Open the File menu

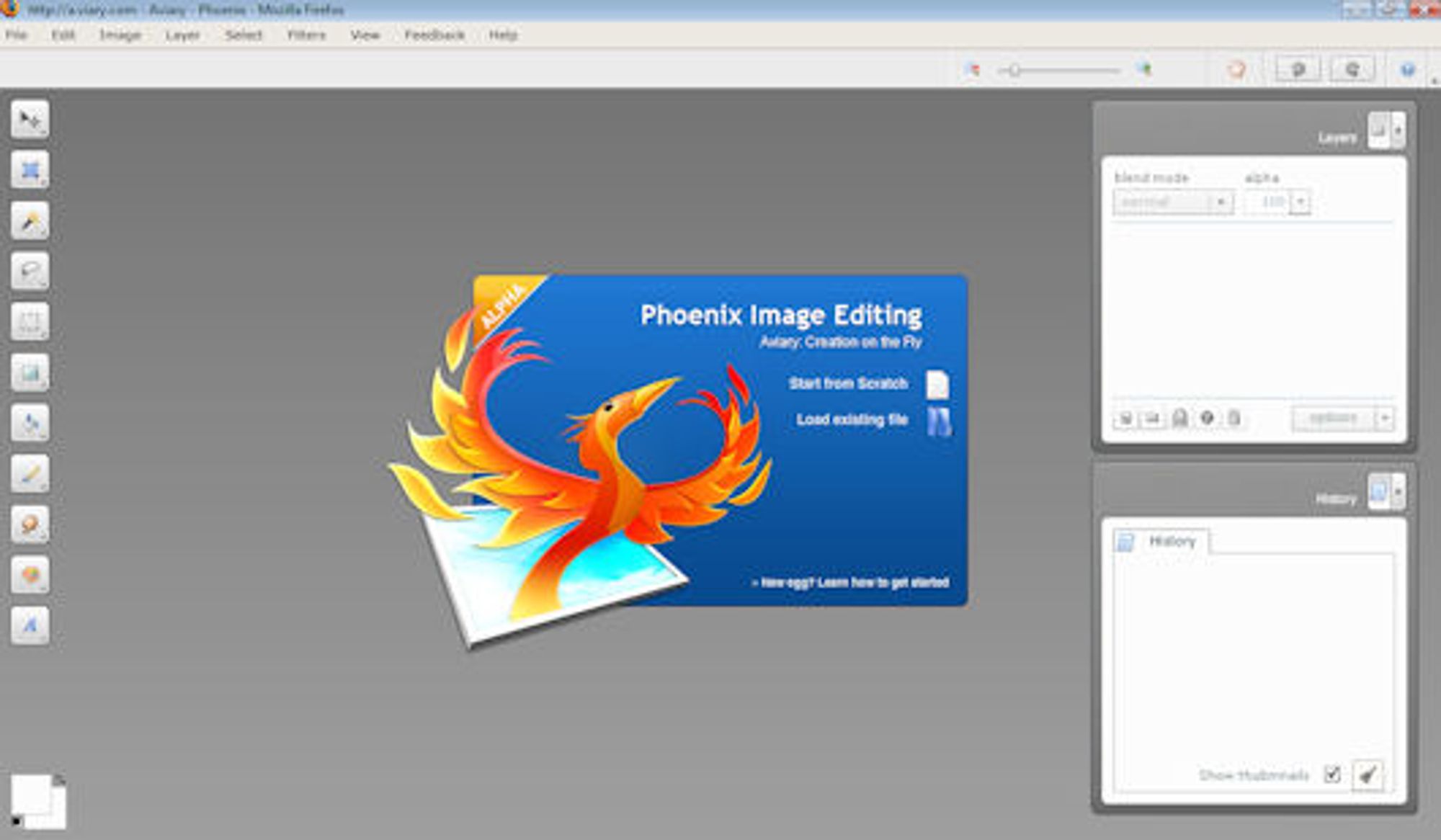17,35
